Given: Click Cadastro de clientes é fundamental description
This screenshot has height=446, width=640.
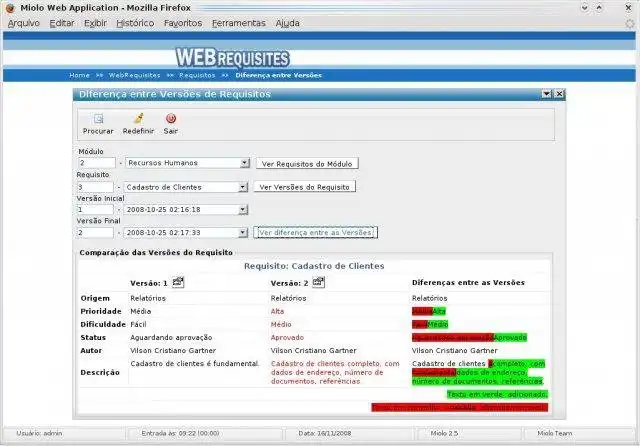Looking at the screenshot, I should [195, 364].
